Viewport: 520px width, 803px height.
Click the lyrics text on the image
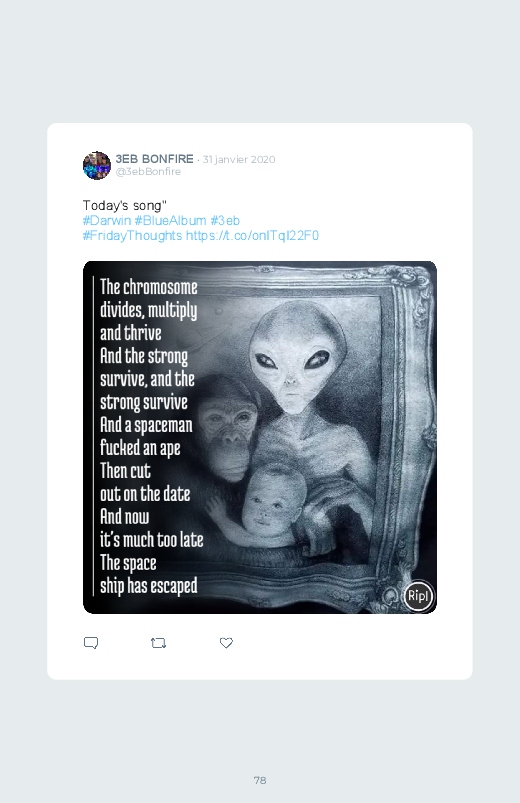[149, 436]
